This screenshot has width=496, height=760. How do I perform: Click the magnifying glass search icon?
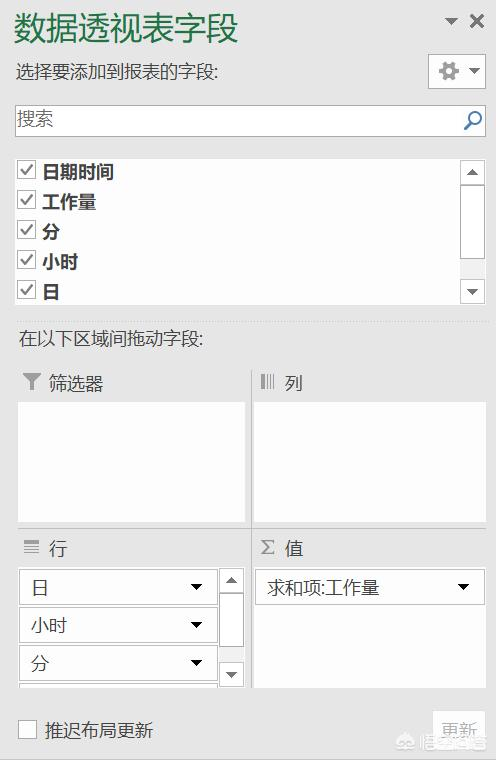473,120
